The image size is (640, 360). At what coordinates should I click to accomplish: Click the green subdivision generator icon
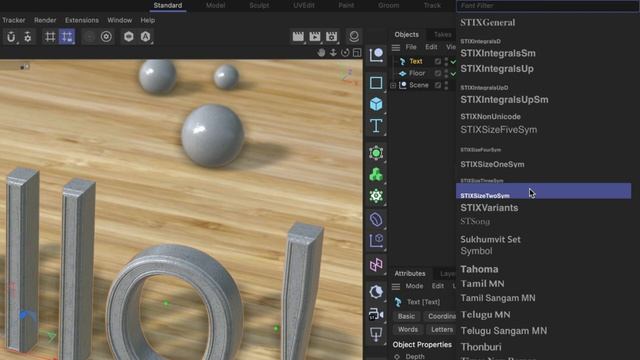[376, 153]
